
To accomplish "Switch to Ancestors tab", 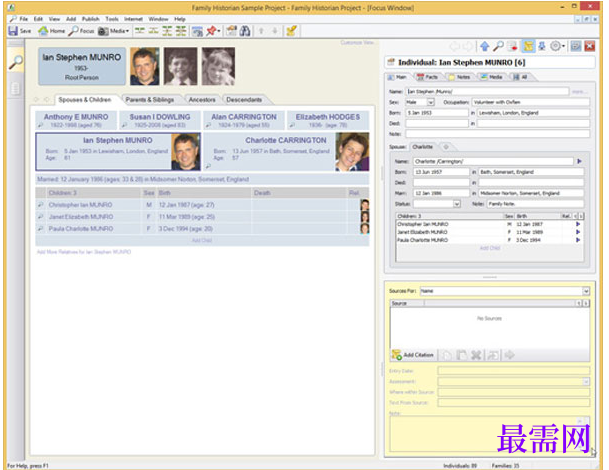I will [x=202, y=100].
